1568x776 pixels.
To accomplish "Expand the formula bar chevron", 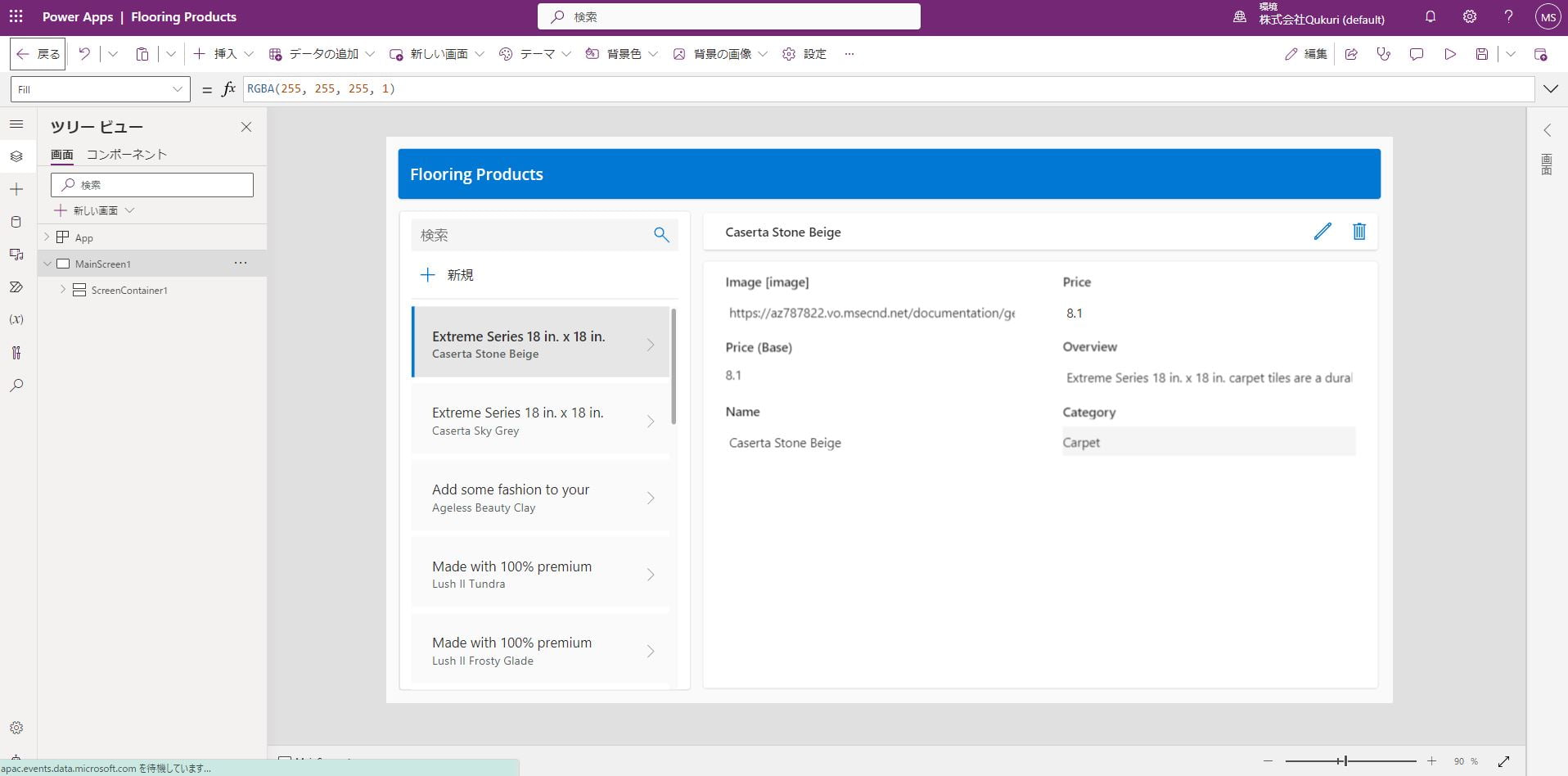I will (x=1550, y=88).
